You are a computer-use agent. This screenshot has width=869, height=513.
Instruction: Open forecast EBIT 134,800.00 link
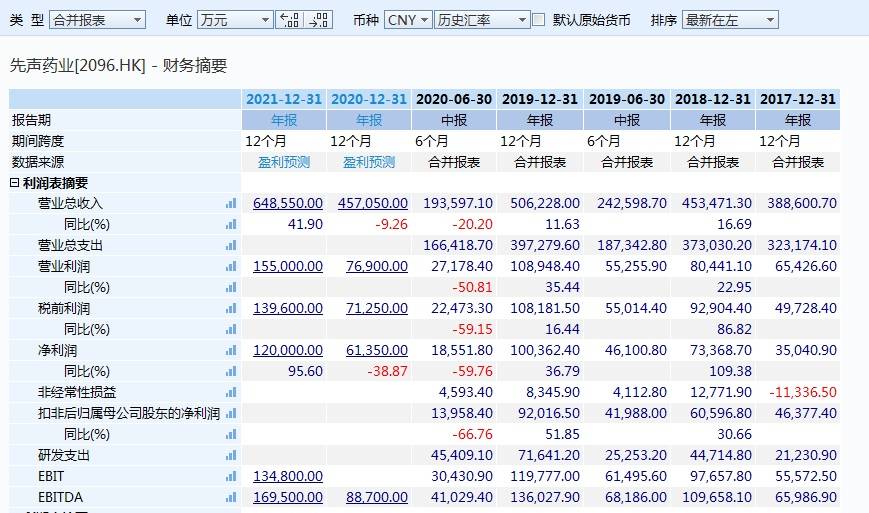(288, 476)
